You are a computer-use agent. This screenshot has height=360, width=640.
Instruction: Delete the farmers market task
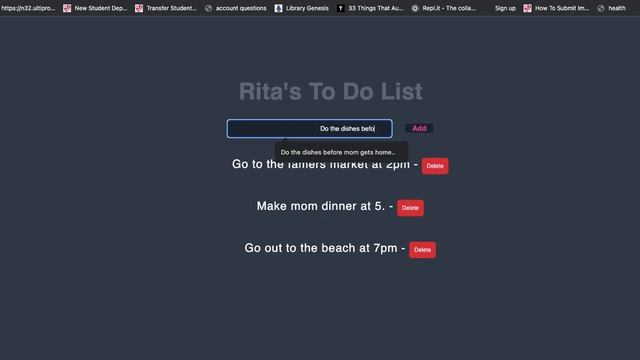click(x=435, y=166)
